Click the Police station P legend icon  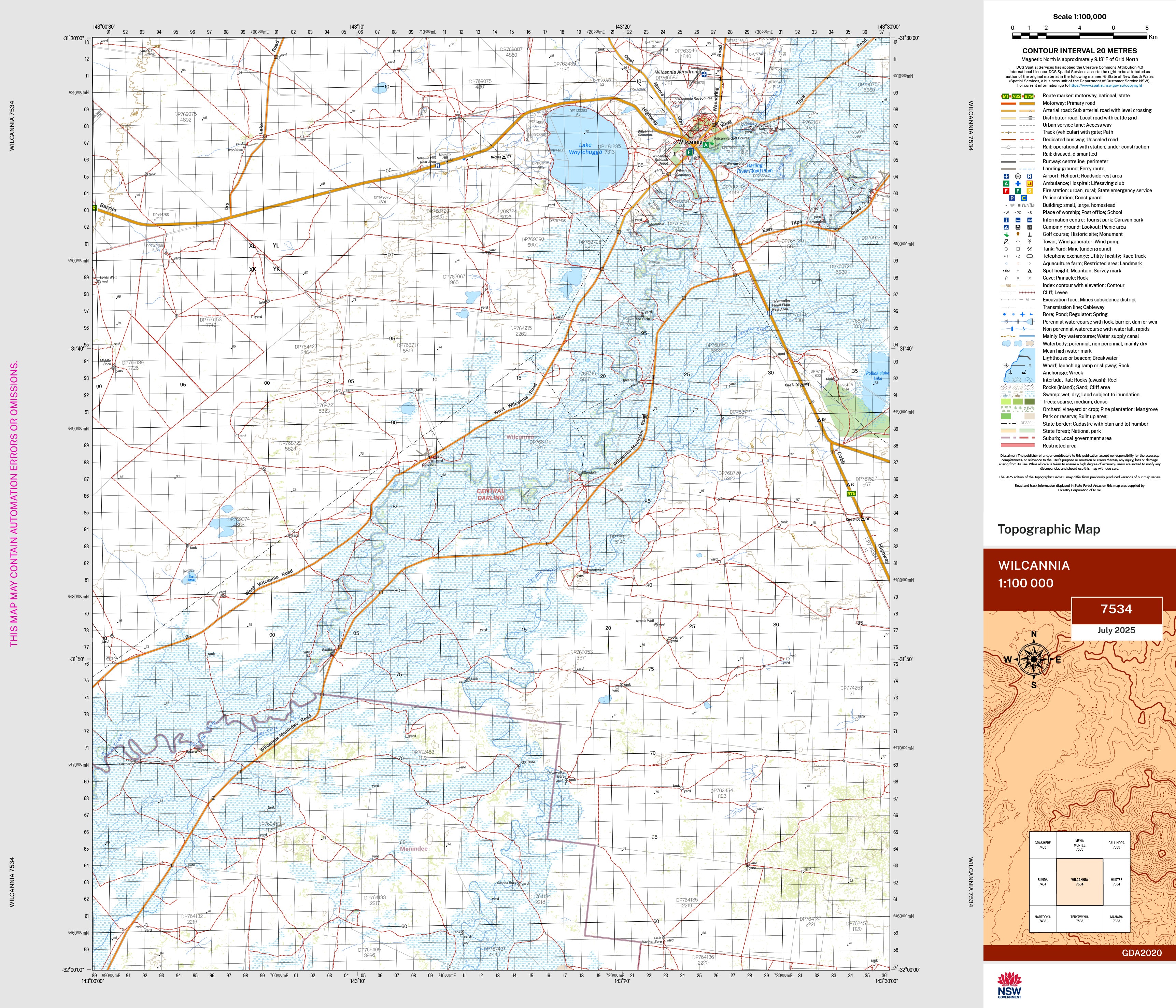(x=1012, y=198)
